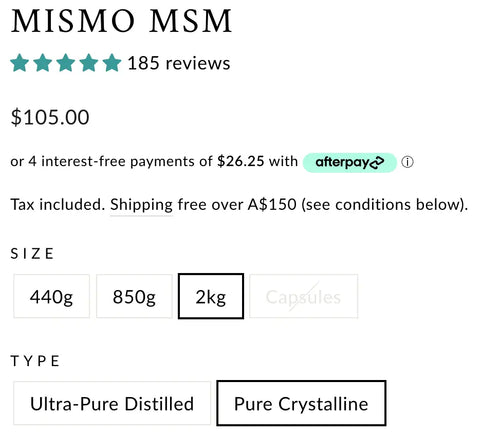Click the first rating star
Screen dimensions: 480x434
coord(20,63)
